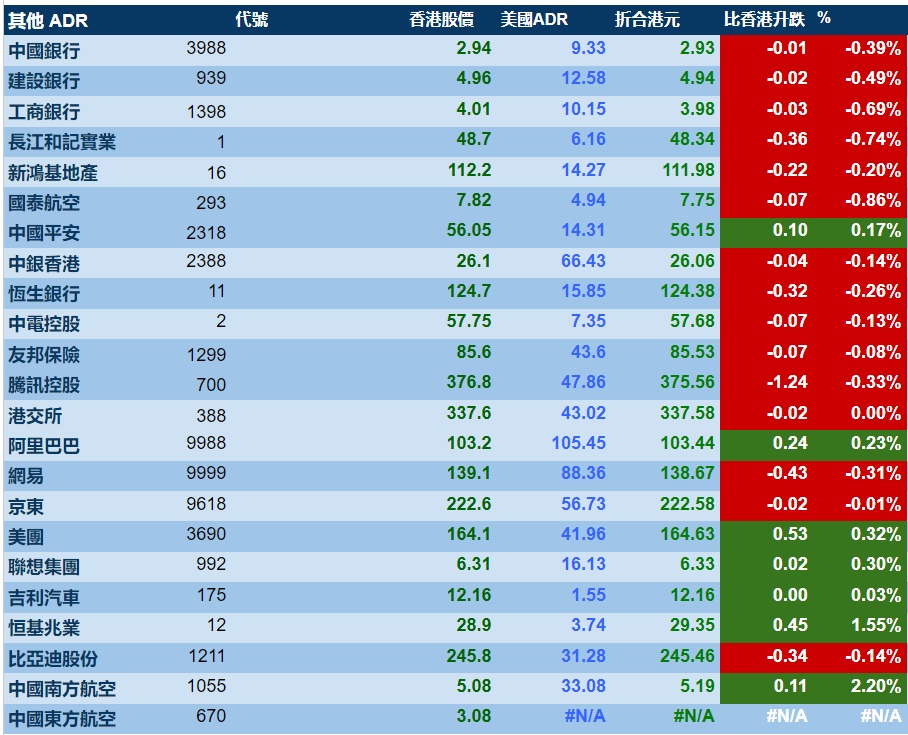The image size is (908, 735).
Task: Click US ADR price 105.45
Action: pyautogui.click(x=579, y=443)
